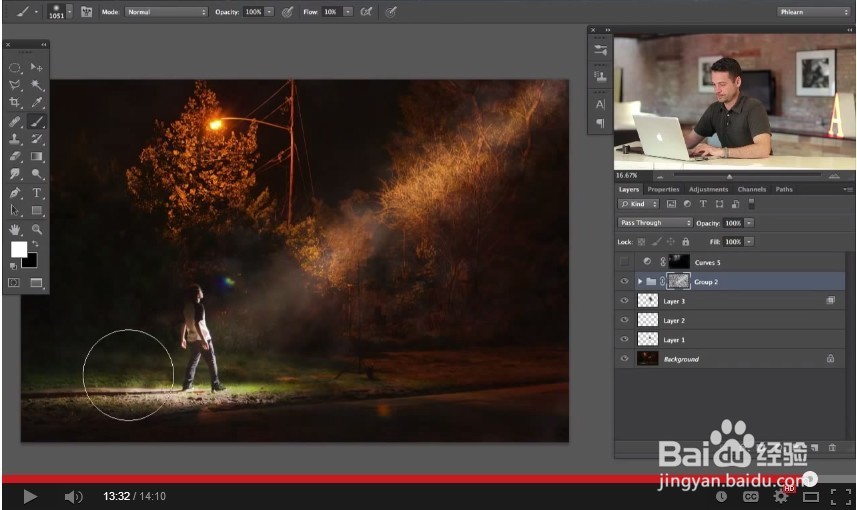Enable airbrush mode
857x510 pixels.
tap(366, 11)
